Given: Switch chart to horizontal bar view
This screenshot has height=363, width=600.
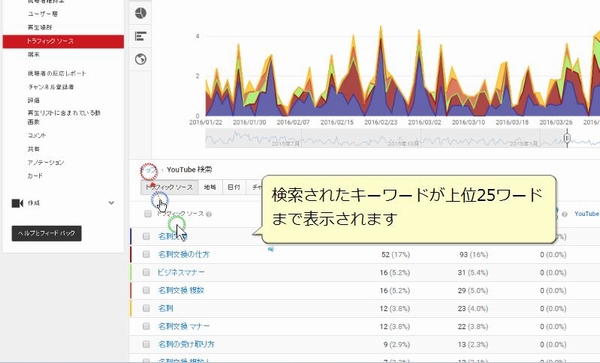Looking at the screenshot, I should click(x=140, y=36).
